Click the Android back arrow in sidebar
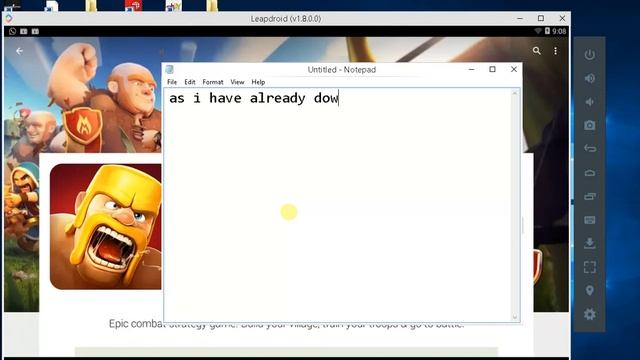Screen dimensions: 640x360 (589, 149)
